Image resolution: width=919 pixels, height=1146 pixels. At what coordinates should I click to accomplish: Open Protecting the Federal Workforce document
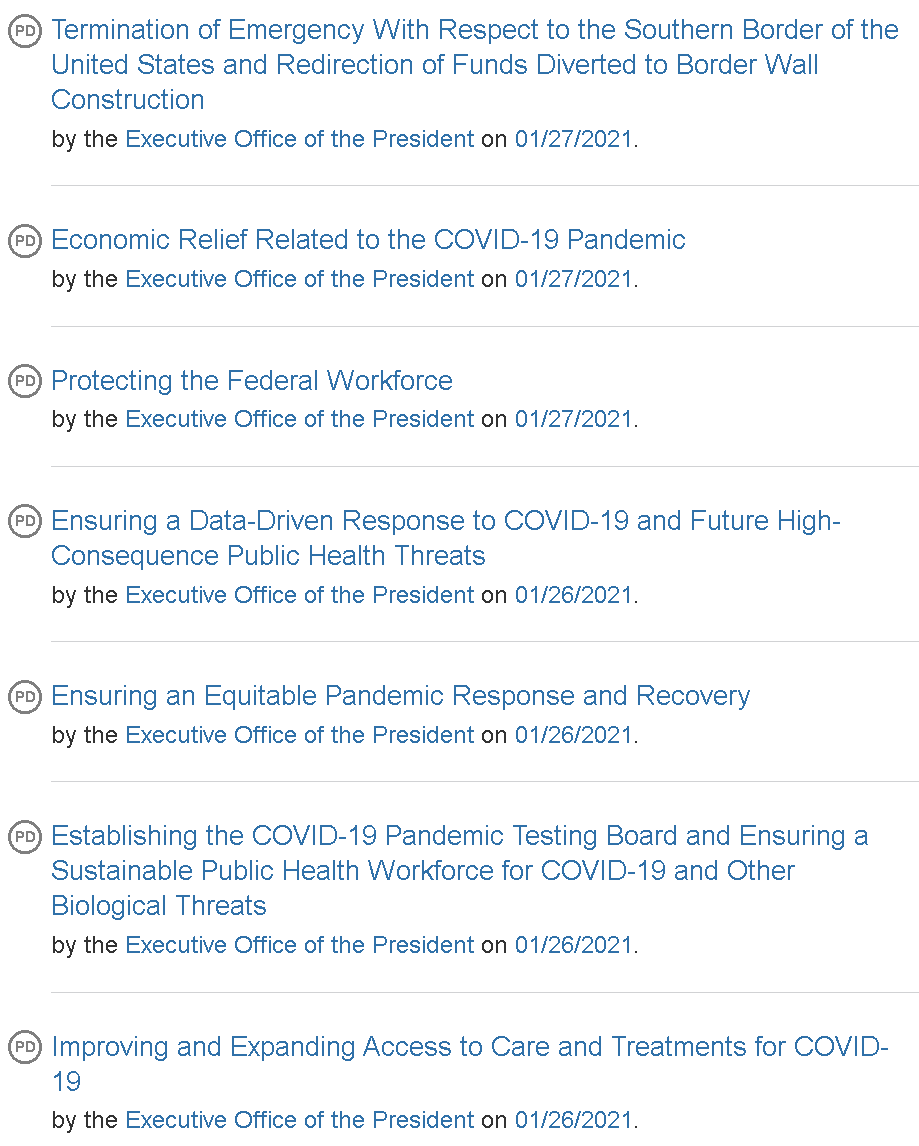[252, 381]
